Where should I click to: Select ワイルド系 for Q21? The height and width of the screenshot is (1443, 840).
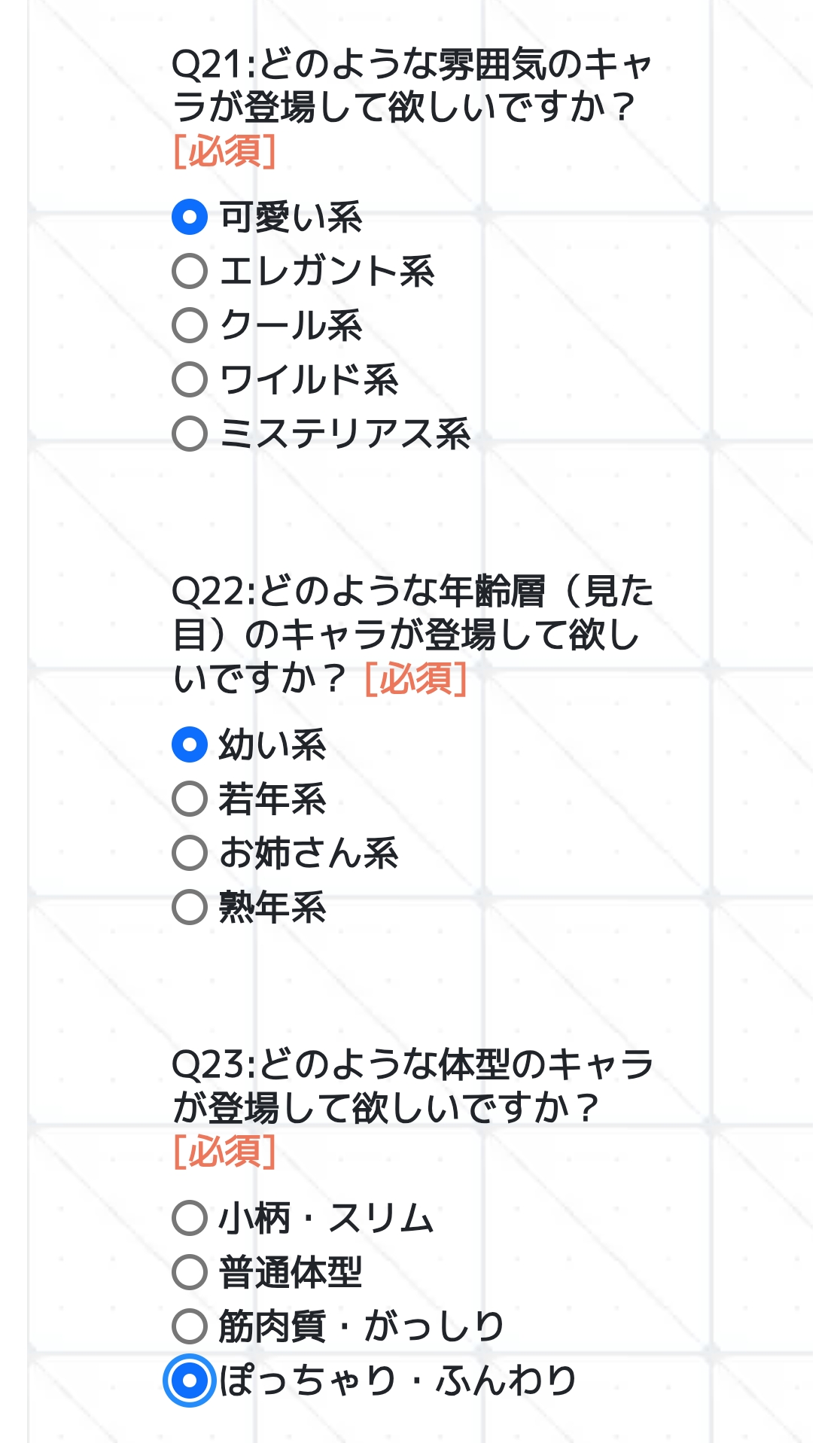[190, 379]
